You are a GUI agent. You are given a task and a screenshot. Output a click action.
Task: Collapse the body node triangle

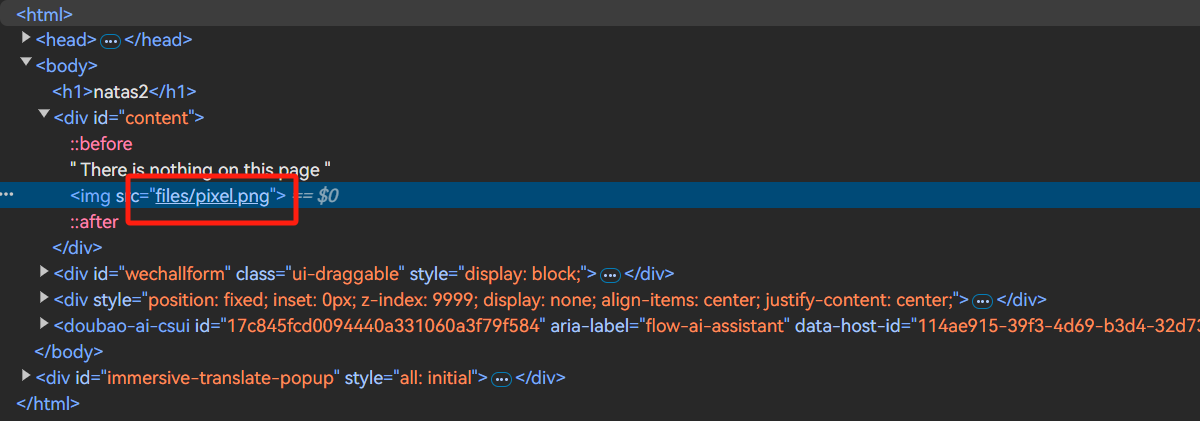tap(26, 64)
